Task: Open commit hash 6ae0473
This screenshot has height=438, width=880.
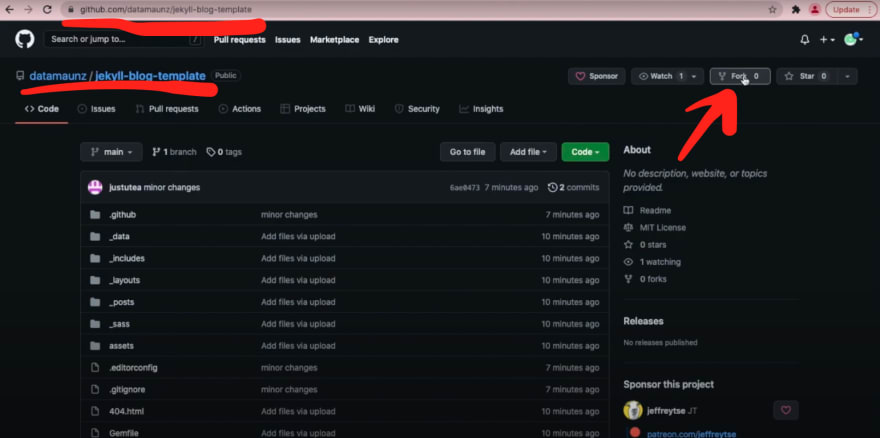Action: pyautogui.click(x=465, y=188)
